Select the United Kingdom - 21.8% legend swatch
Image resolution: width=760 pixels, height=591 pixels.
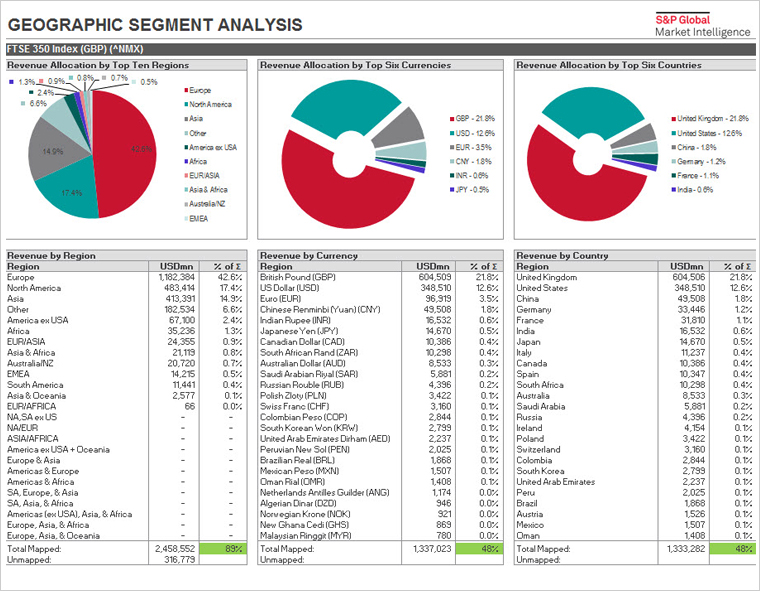point(674,118)
